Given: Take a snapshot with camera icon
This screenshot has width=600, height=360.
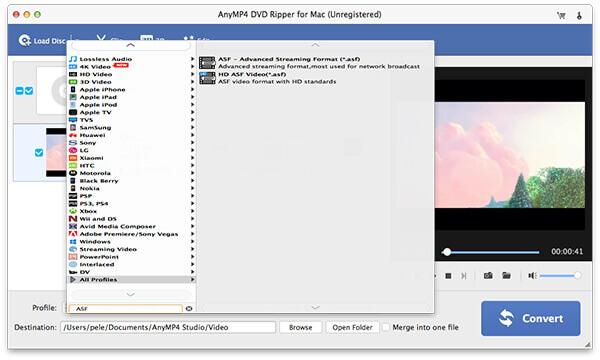Looking at the screenshot, I should [x=488, y=275].
